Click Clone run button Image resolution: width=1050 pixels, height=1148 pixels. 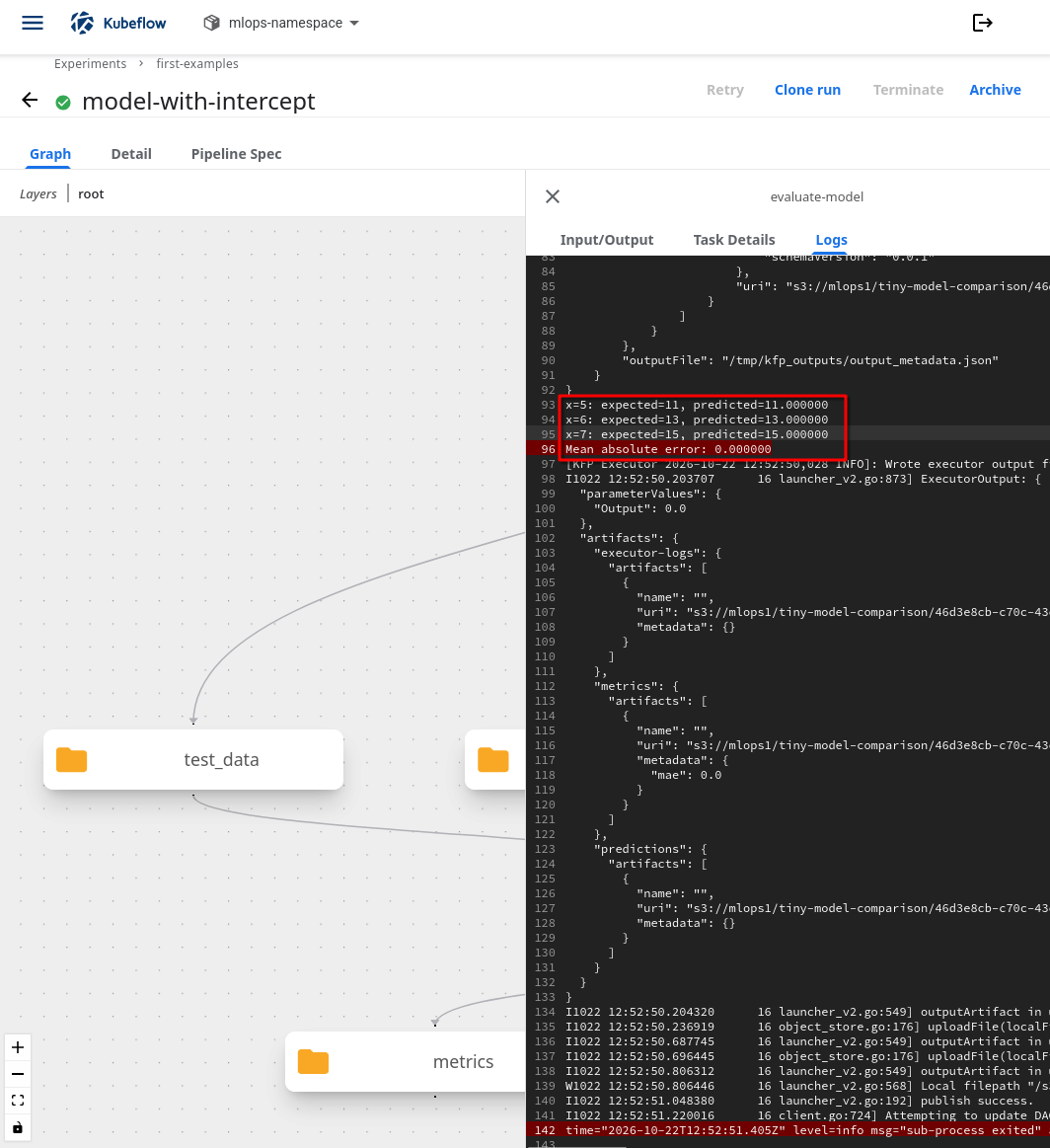point(808,89)
